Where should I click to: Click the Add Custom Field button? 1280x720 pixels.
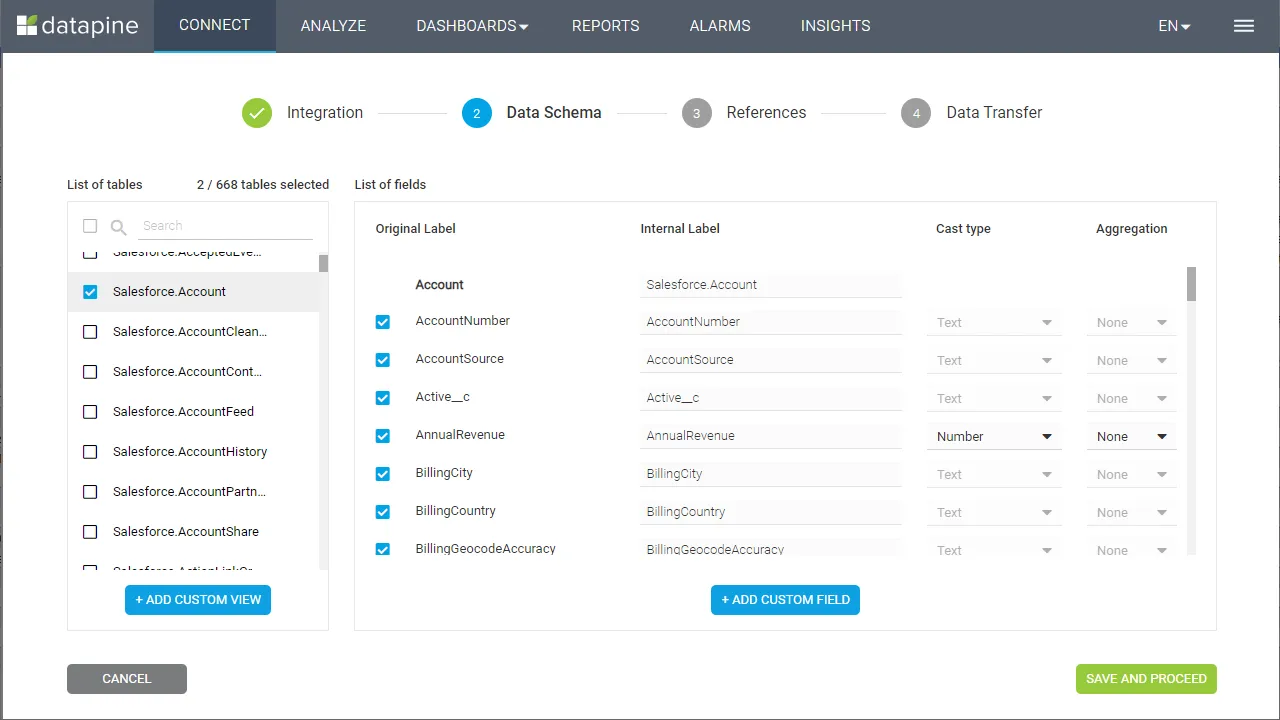(x=785, y=600)
